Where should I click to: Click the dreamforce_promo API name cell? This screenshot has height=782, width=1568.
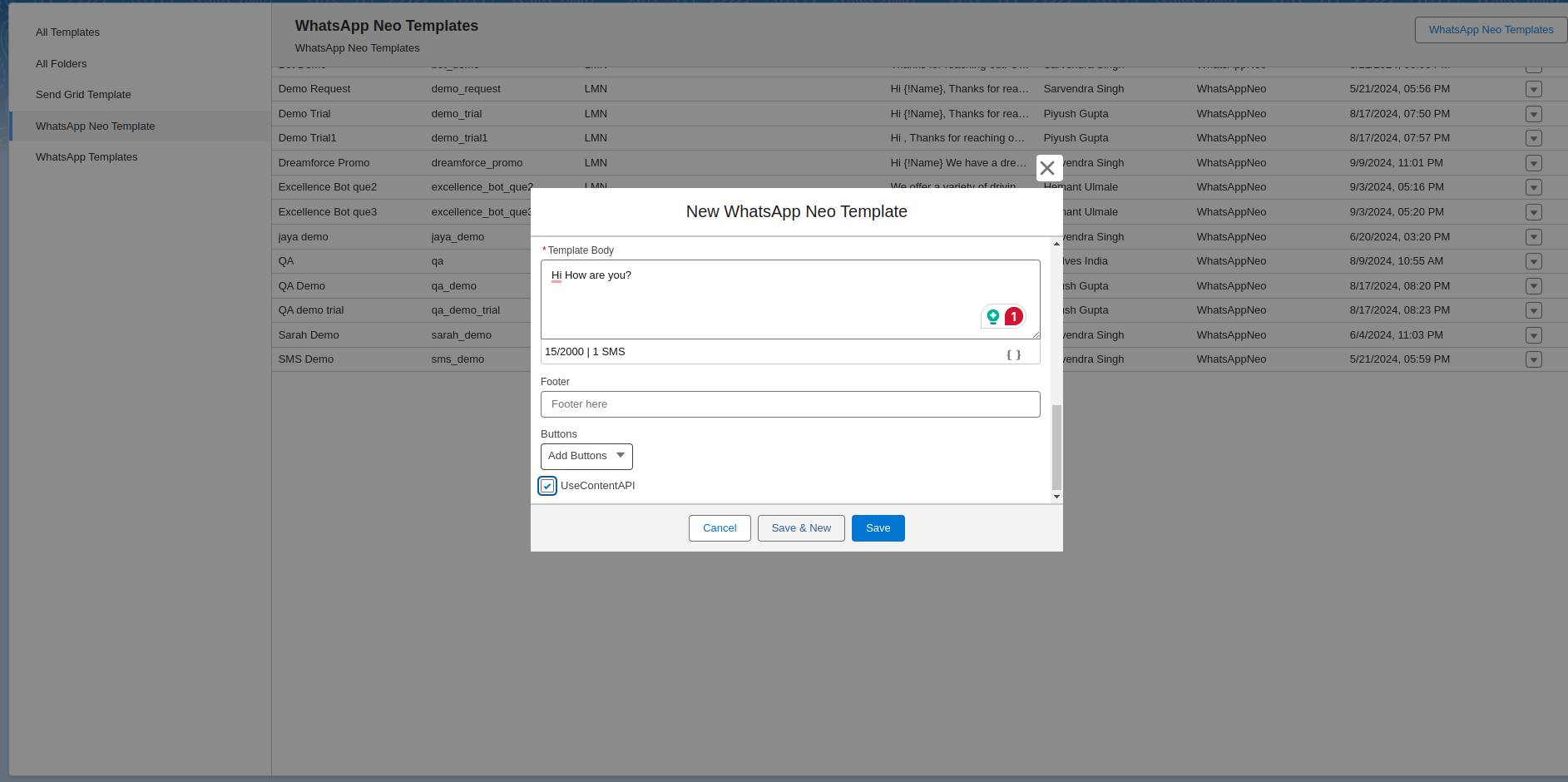pos(477,163)
